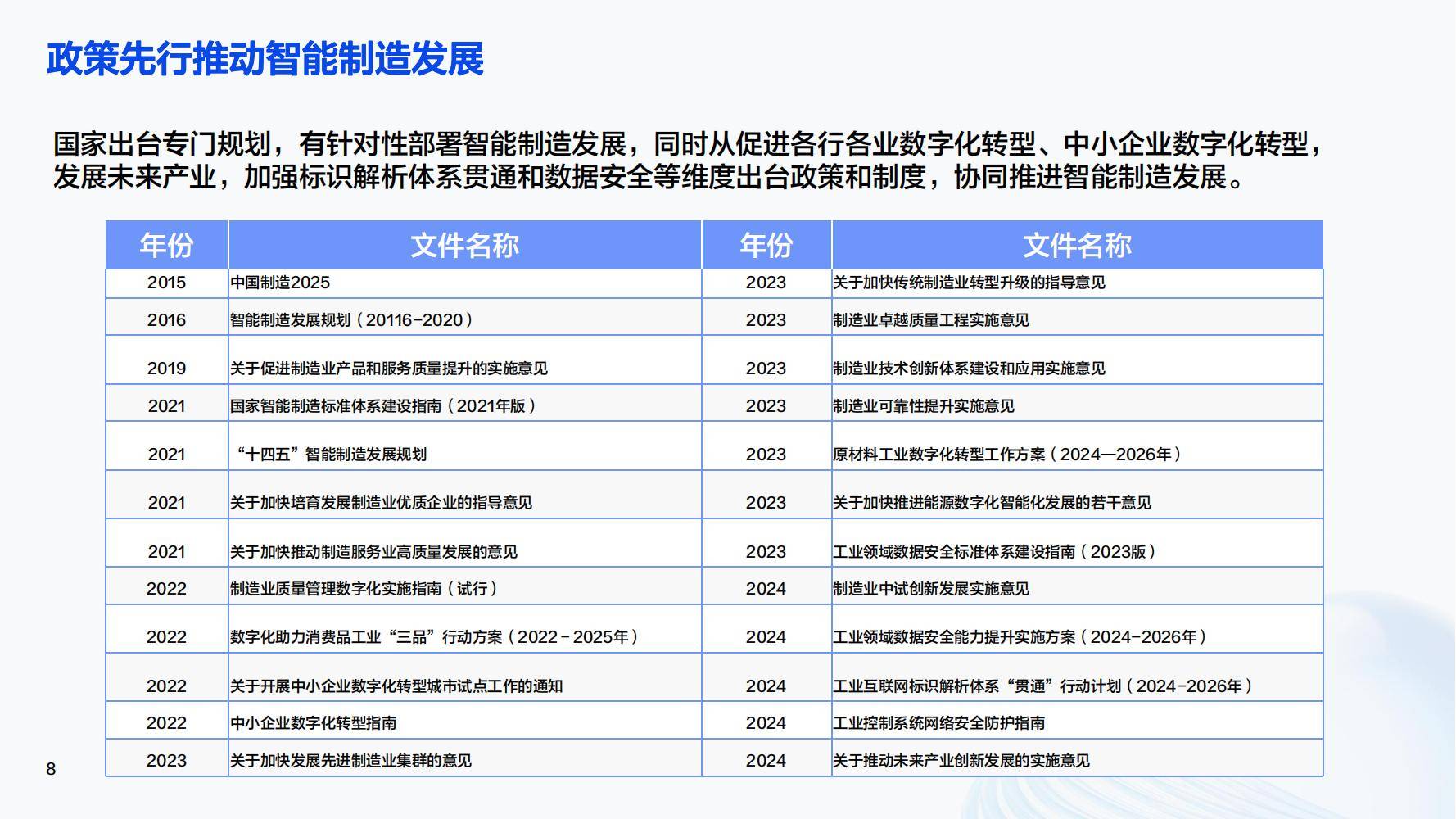Click 国家智能制造标准体系建设指南（2021年版）
This screenshot has height=819, width=1456.
(464, 403)
